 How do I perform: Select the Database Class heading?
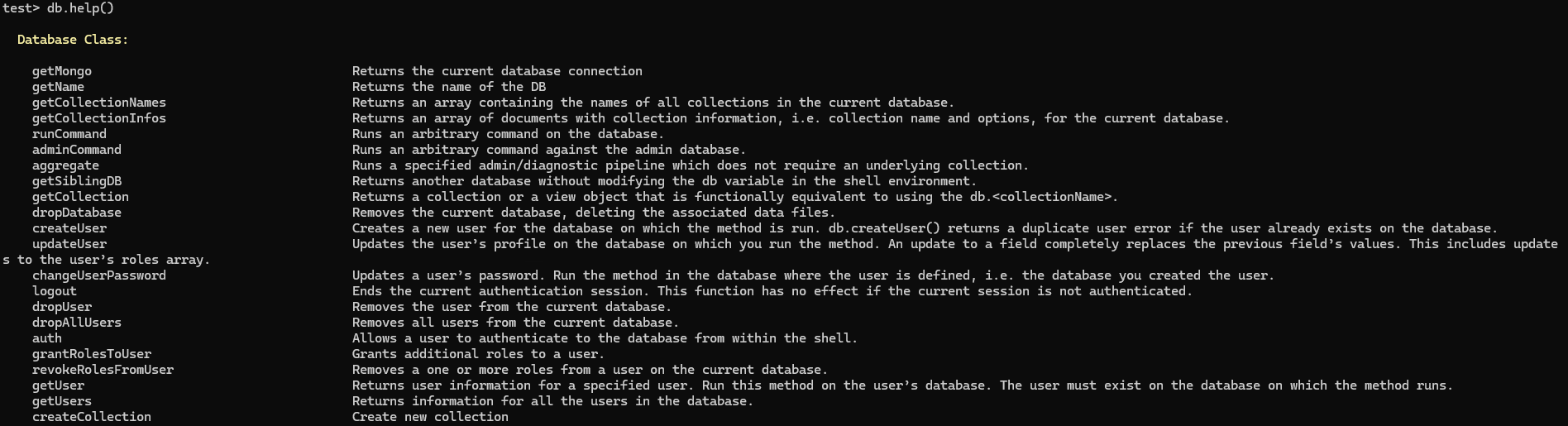point(73,40)
